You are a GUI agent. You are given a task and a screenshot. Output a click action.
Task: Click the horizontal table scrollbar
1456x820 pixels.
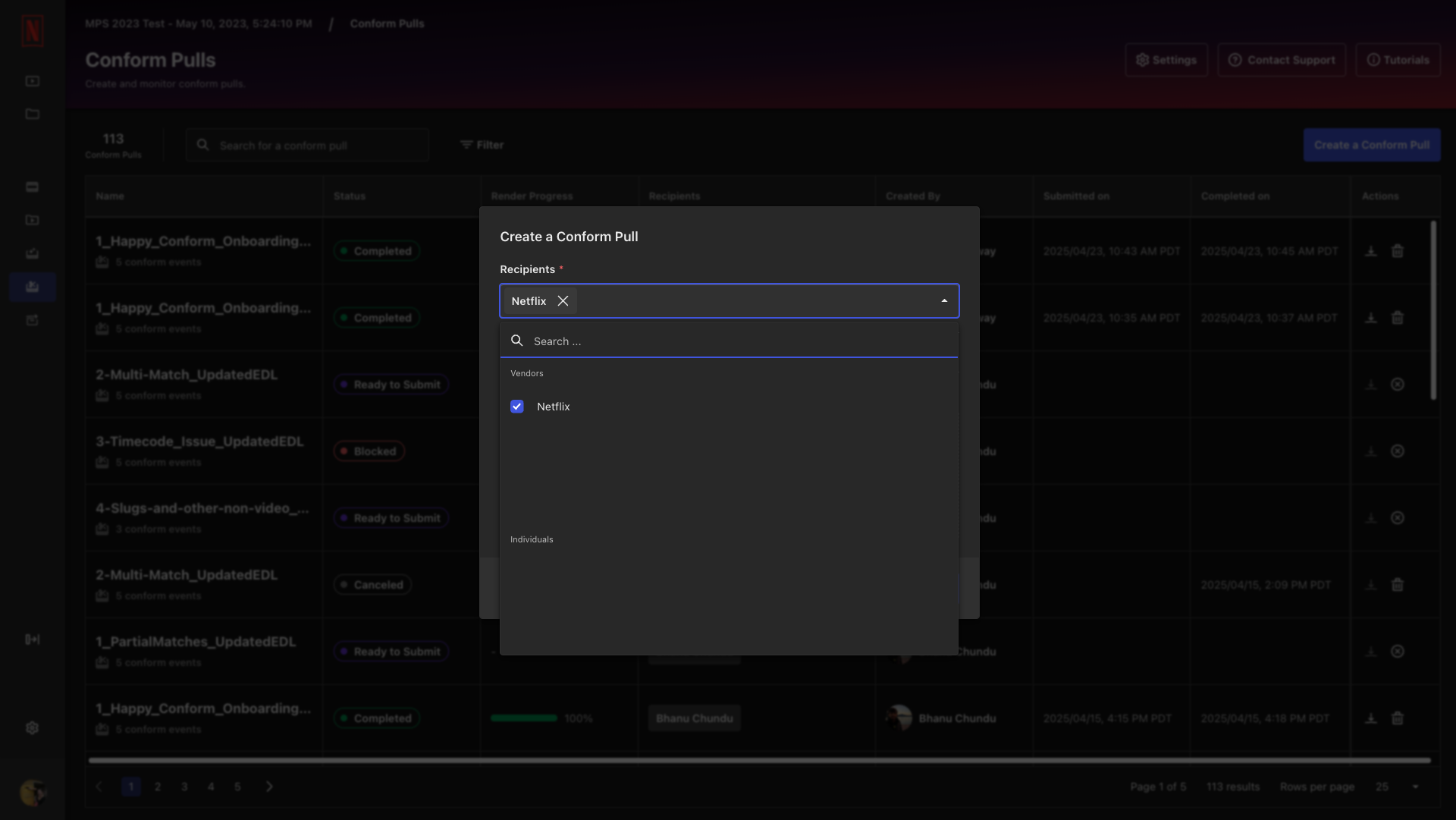[759, 760]
